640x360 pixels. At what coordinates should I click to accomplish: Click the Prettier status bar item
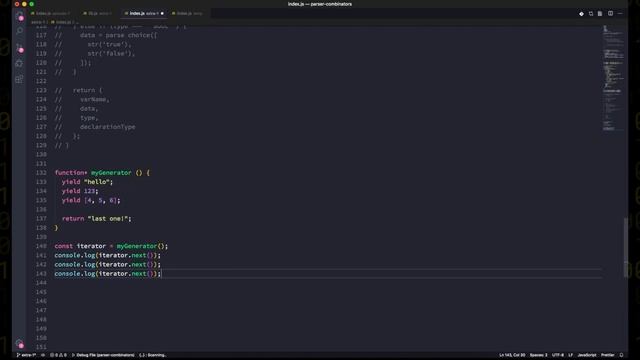pyautogui.click(x=607, y=355)
